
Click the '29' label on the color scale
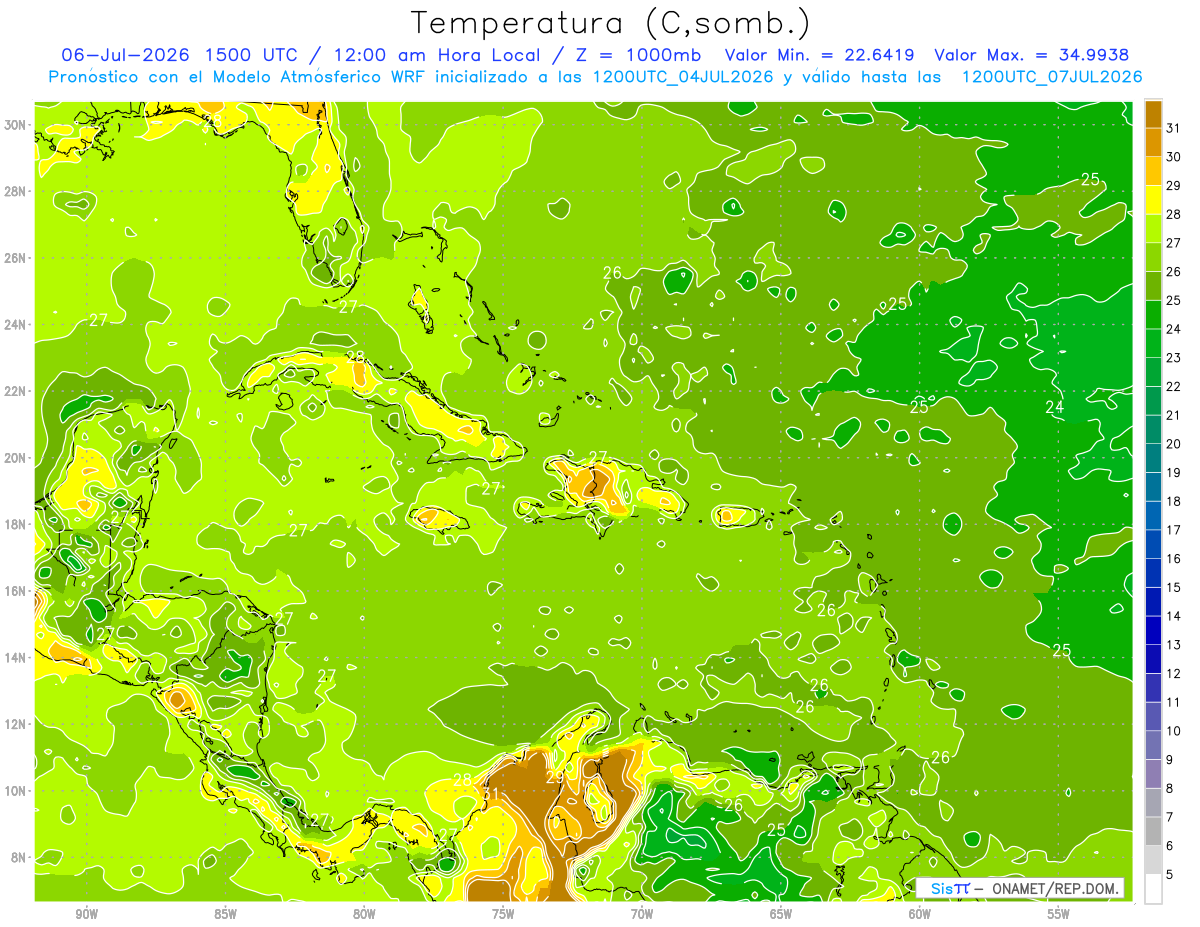click(1174, 185)
